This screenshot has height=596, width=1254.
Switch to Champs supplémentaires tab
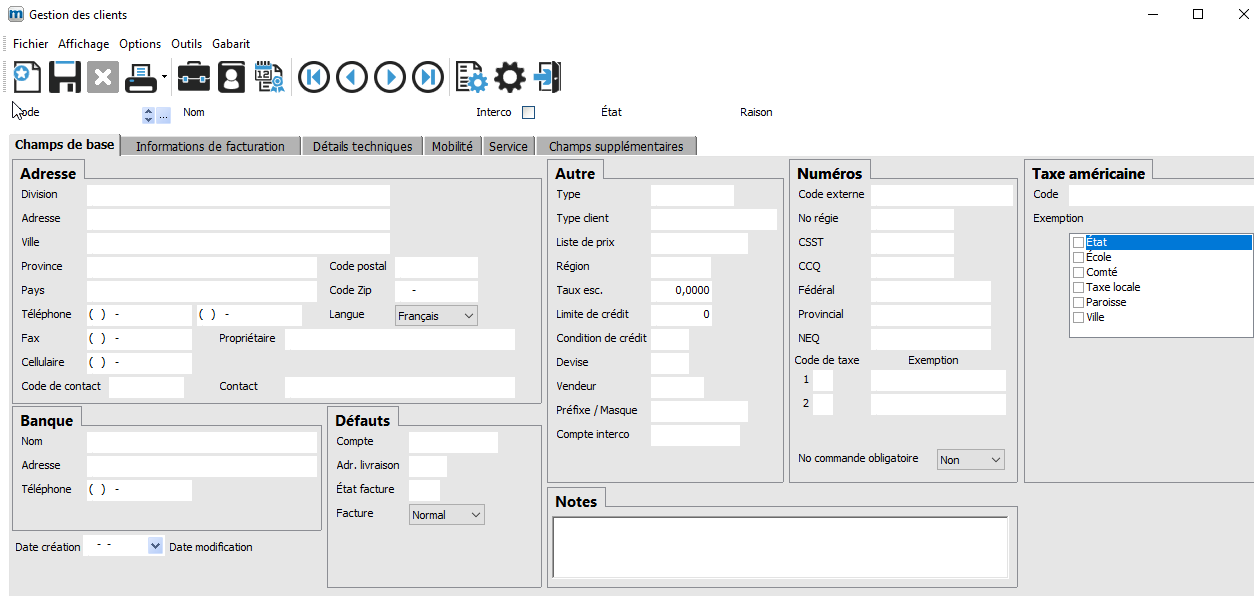click(616, 146)
